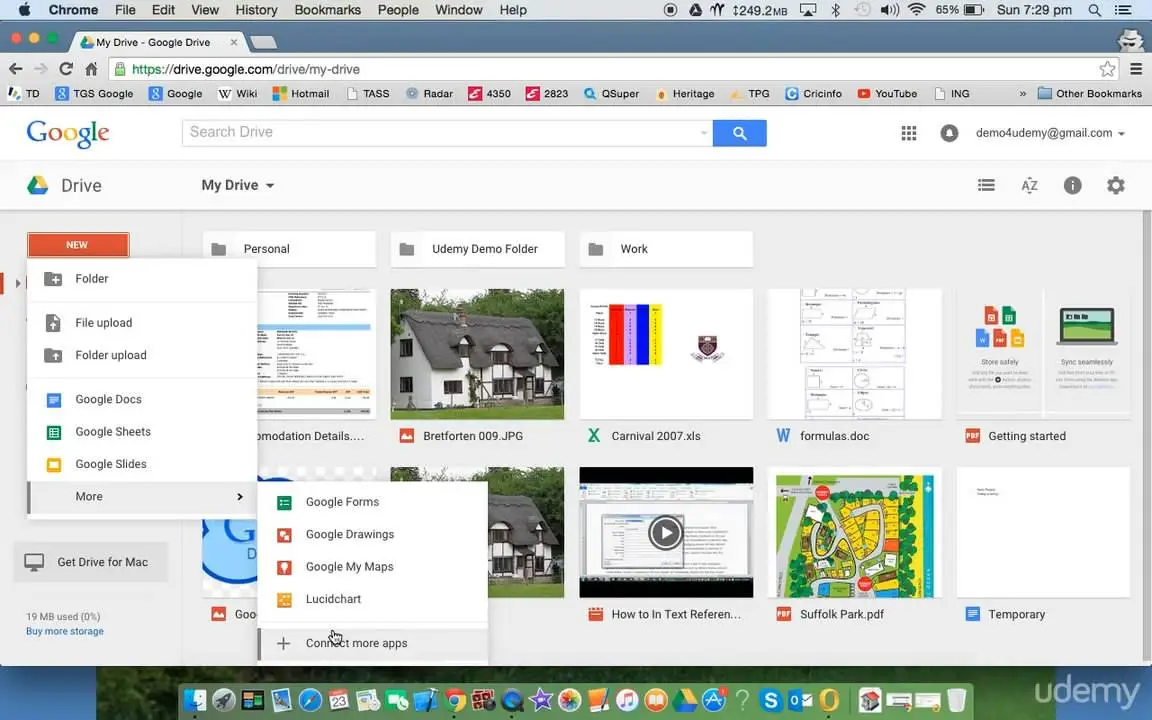
Task: Click the new Folder icon in menu
Action: coord(53,279)
